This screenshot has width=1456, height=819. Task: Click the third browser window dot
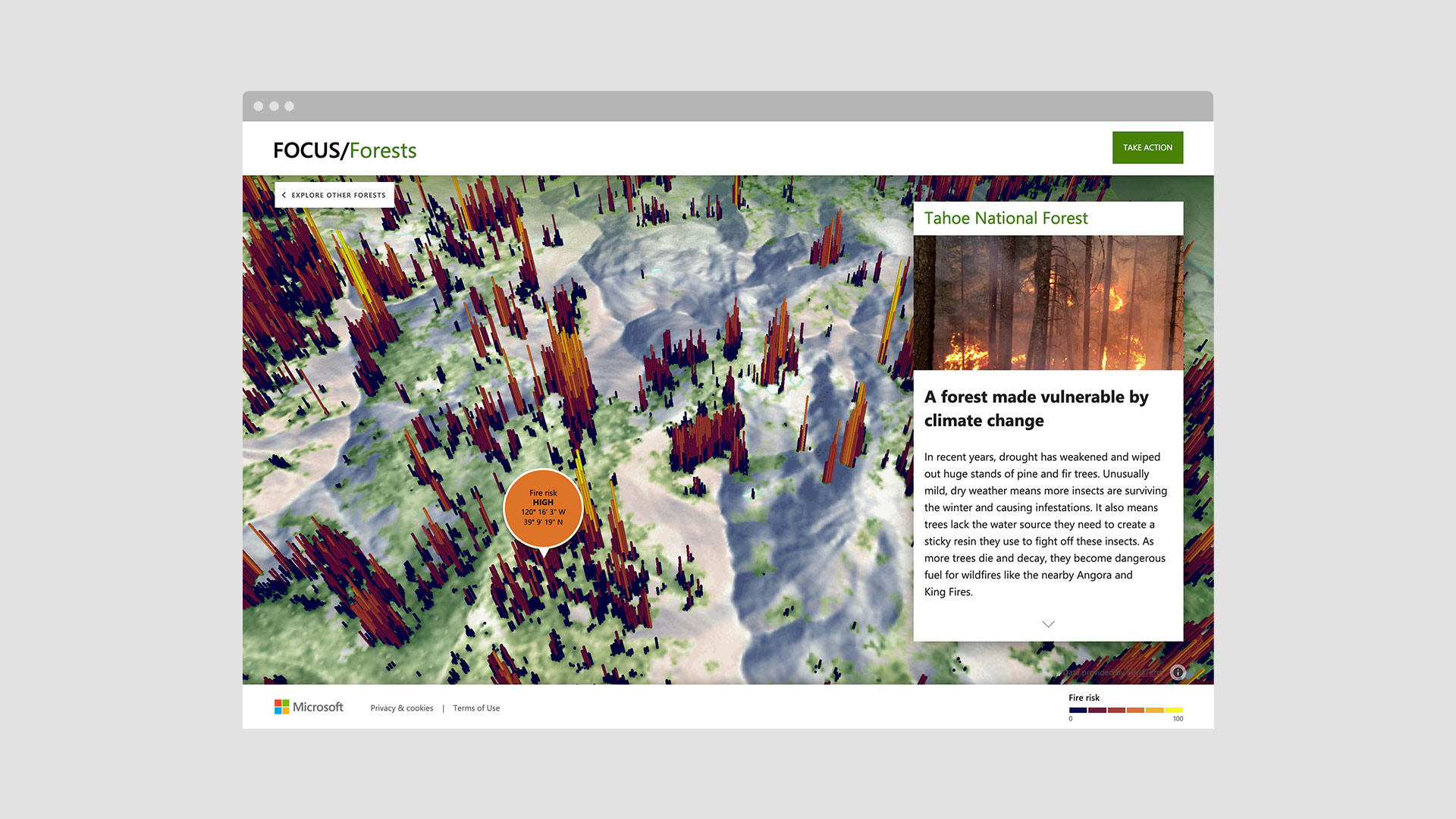tap(289, 106)
